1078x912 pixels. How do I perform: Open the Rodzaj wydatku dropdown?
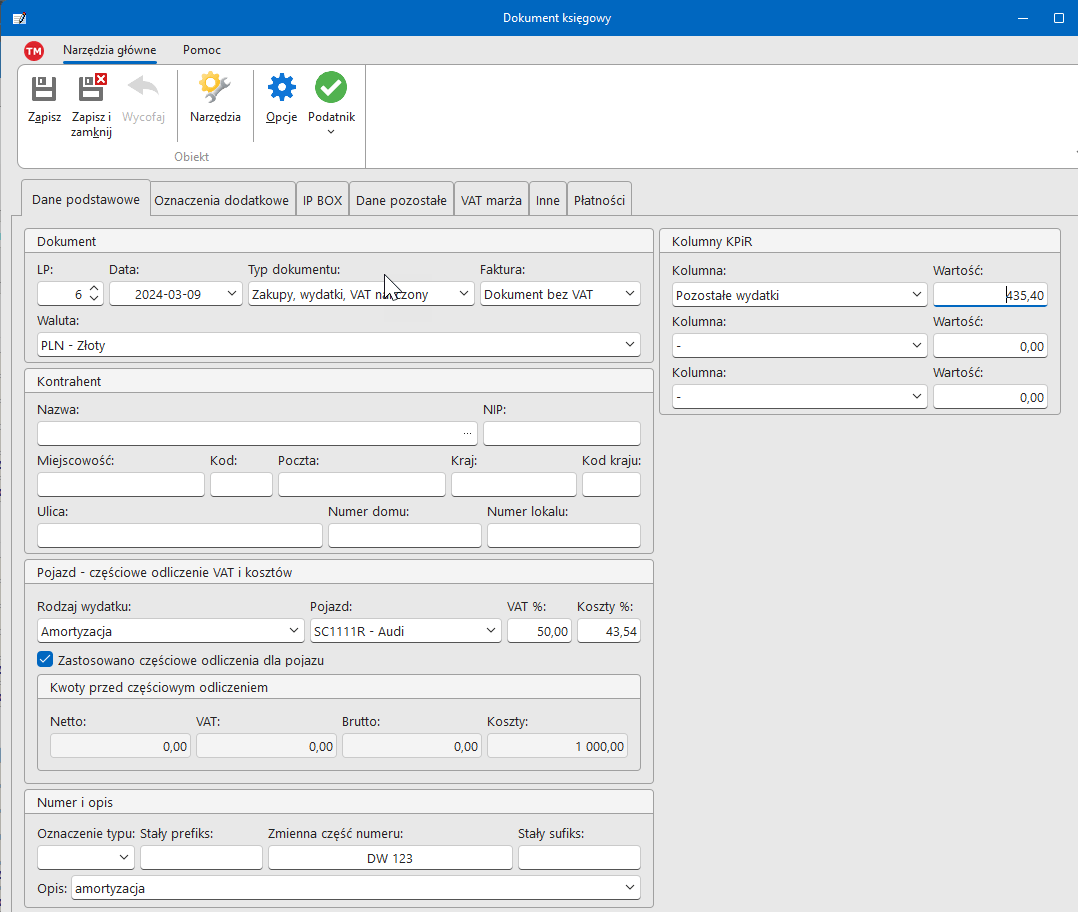click(x=293, y=631)
